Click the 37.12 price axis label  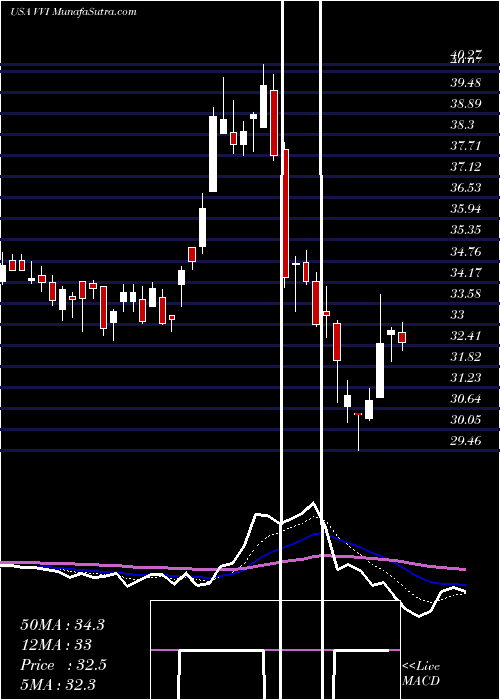coord(466,167)
